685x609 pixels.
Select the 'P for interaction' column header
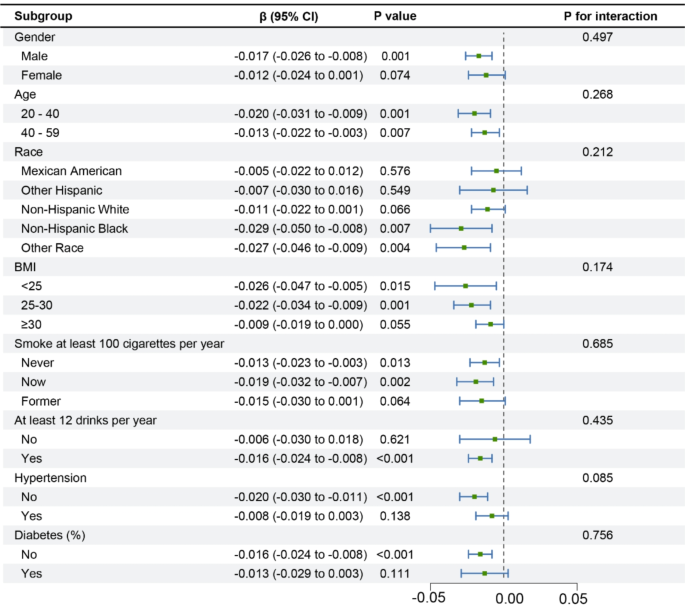[x=611, y=17]
